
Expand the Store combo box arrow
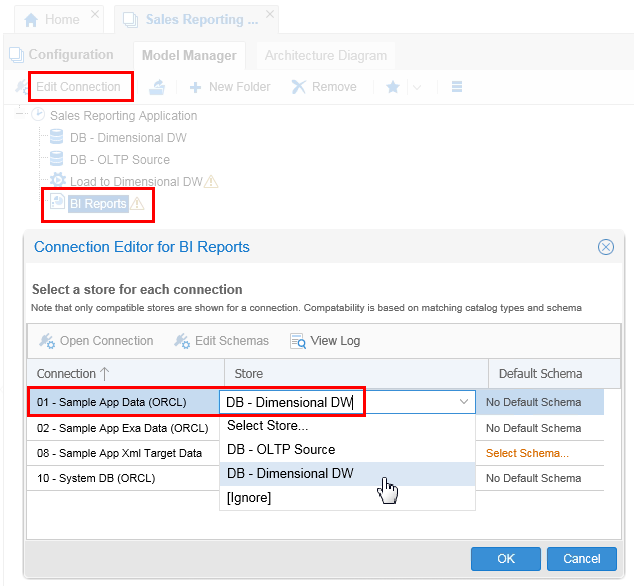(464, 402)
